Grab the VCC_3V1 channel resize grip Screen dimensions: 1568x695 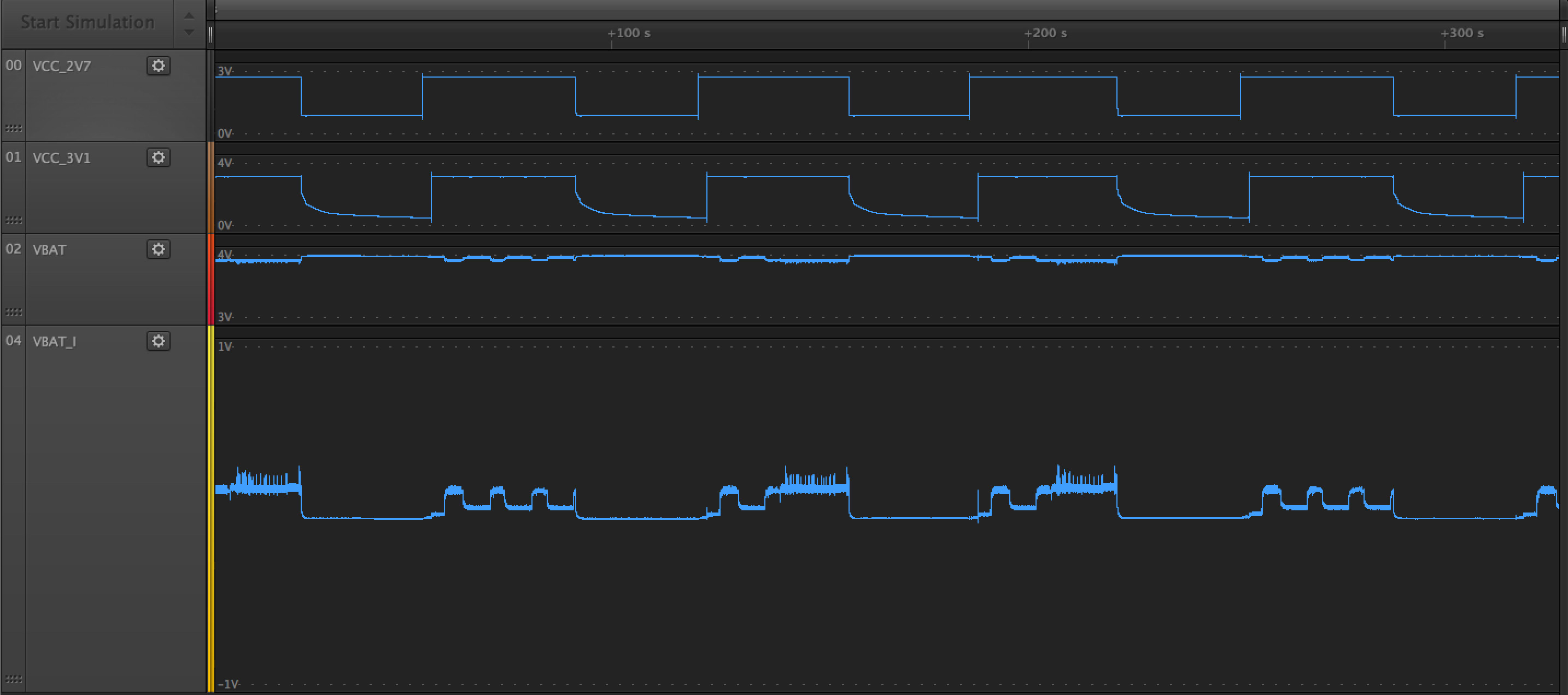(13, 220)
